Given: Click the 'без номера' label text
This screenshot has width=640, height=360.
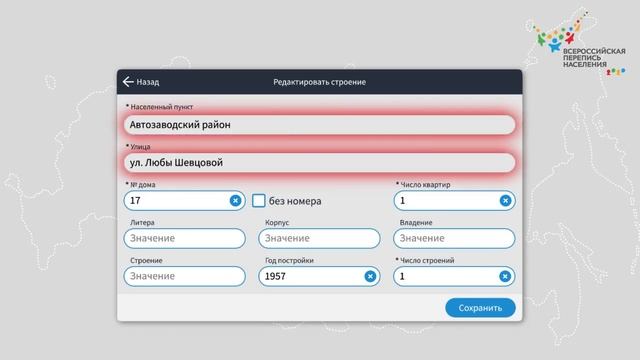Looking at the screenshot, I should coord(295,201).
